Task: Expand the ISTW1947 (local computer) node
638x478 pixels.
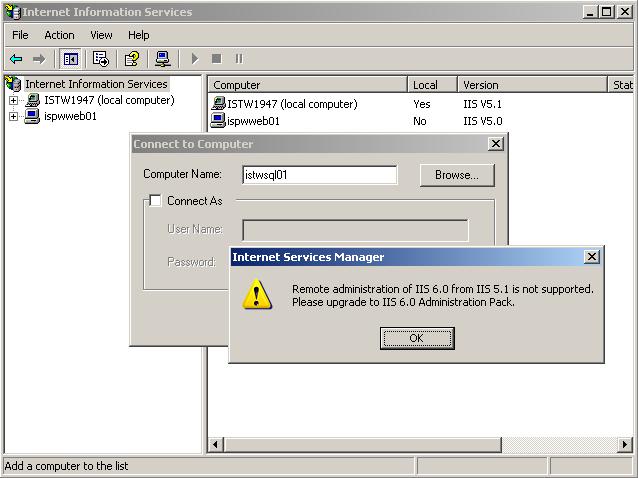Action: (13, 100)
